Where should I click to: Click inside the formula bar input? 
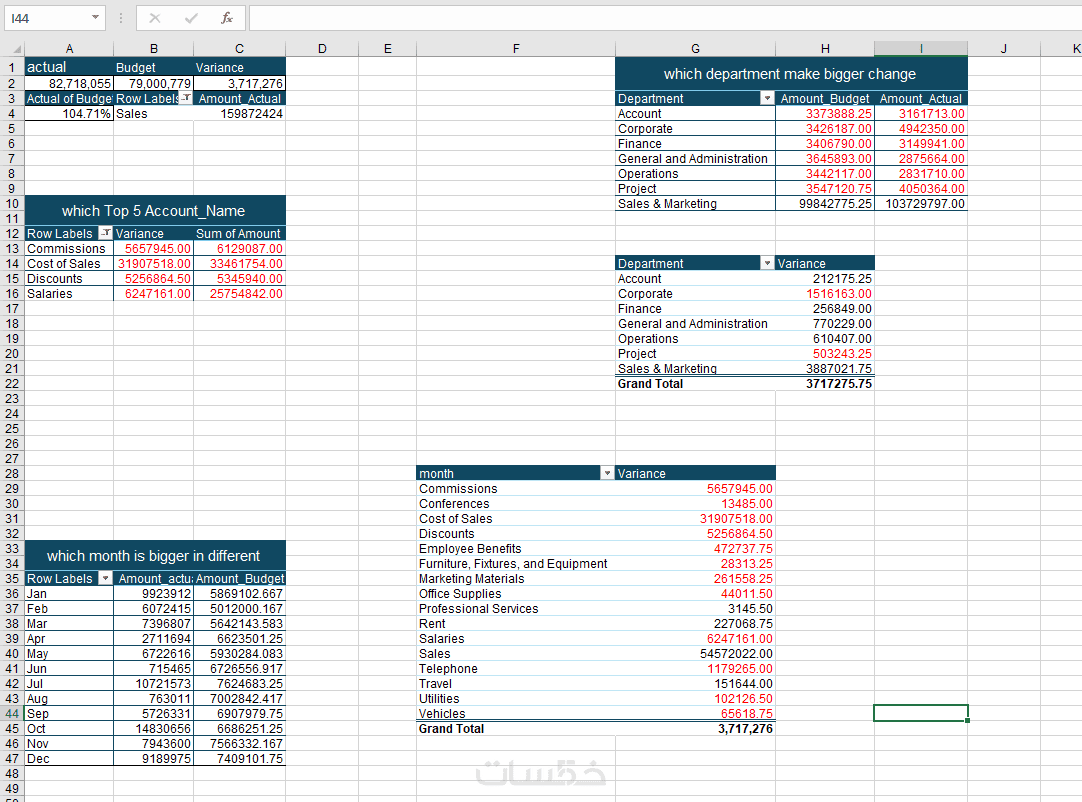click(662, 19)
